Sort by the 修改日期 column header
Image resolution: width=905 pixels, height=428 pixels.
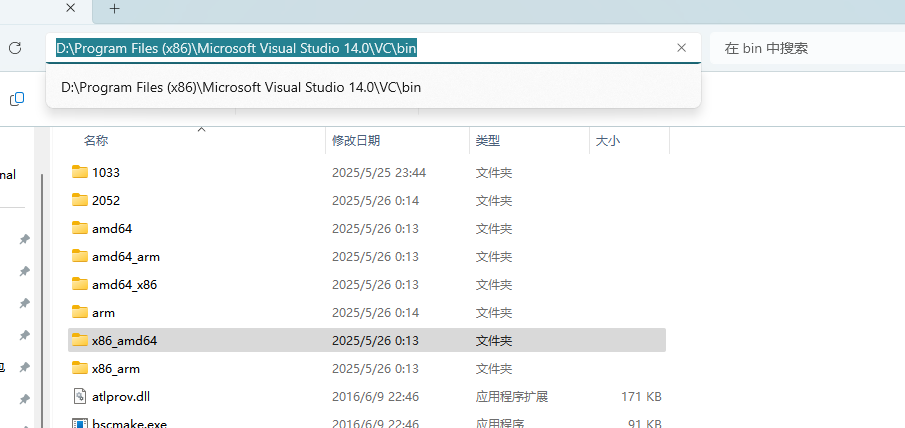tap(356, 140)
